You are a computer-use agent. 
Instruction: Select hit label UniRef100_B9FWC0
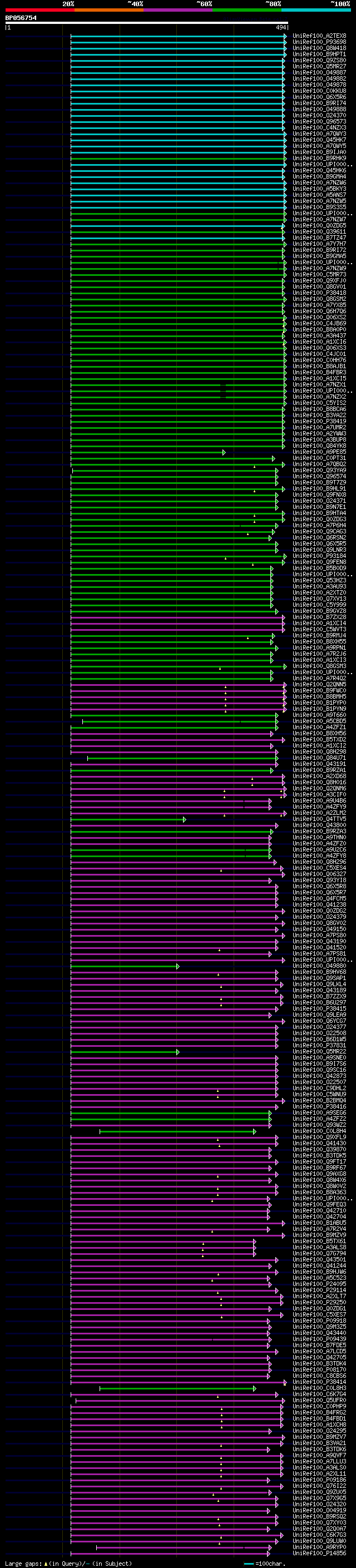pos(319,691)
